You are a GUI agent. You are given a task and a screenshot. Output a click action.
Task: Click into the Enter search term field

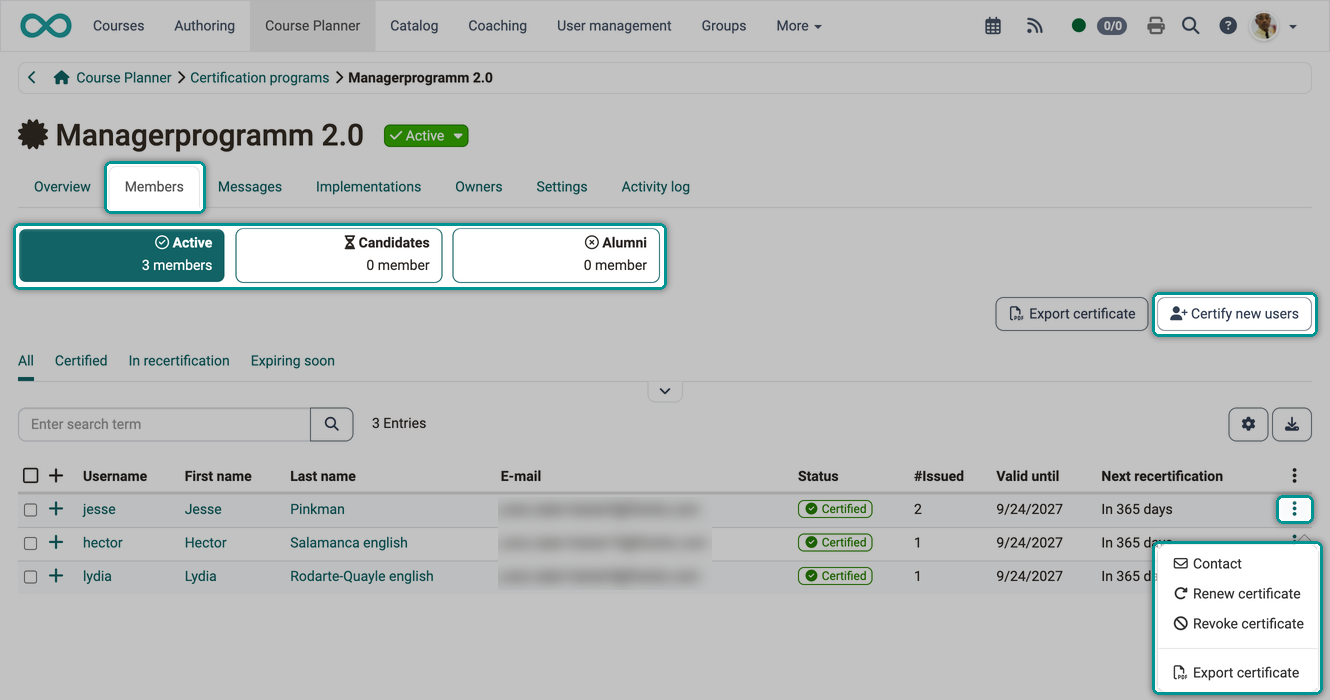click(165, 424)
